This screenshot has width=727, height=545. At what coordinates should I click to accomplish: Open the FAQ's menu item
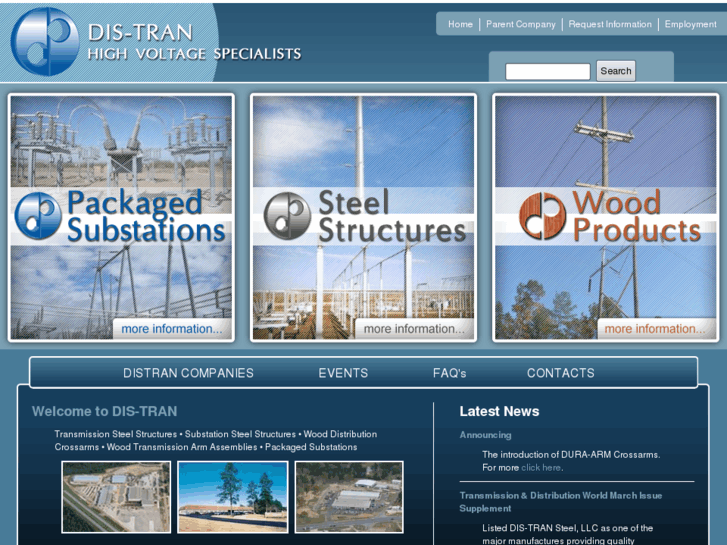[449, 373]
